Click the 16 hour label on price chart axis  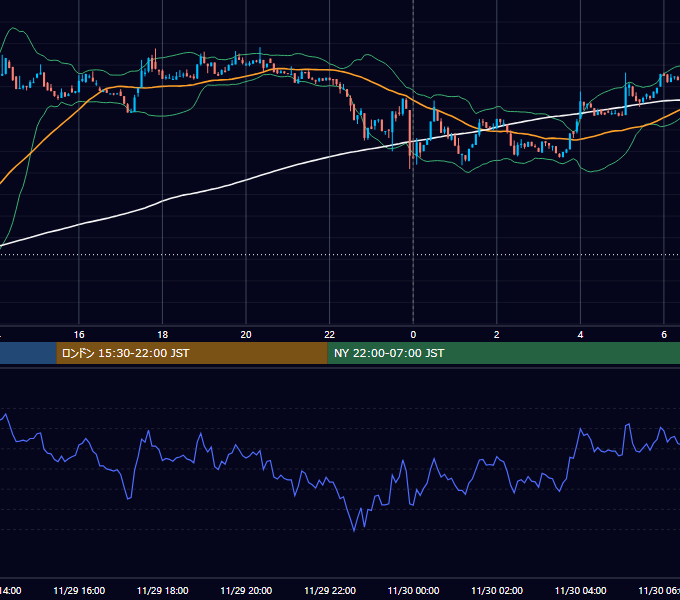[x=79, y=335]
